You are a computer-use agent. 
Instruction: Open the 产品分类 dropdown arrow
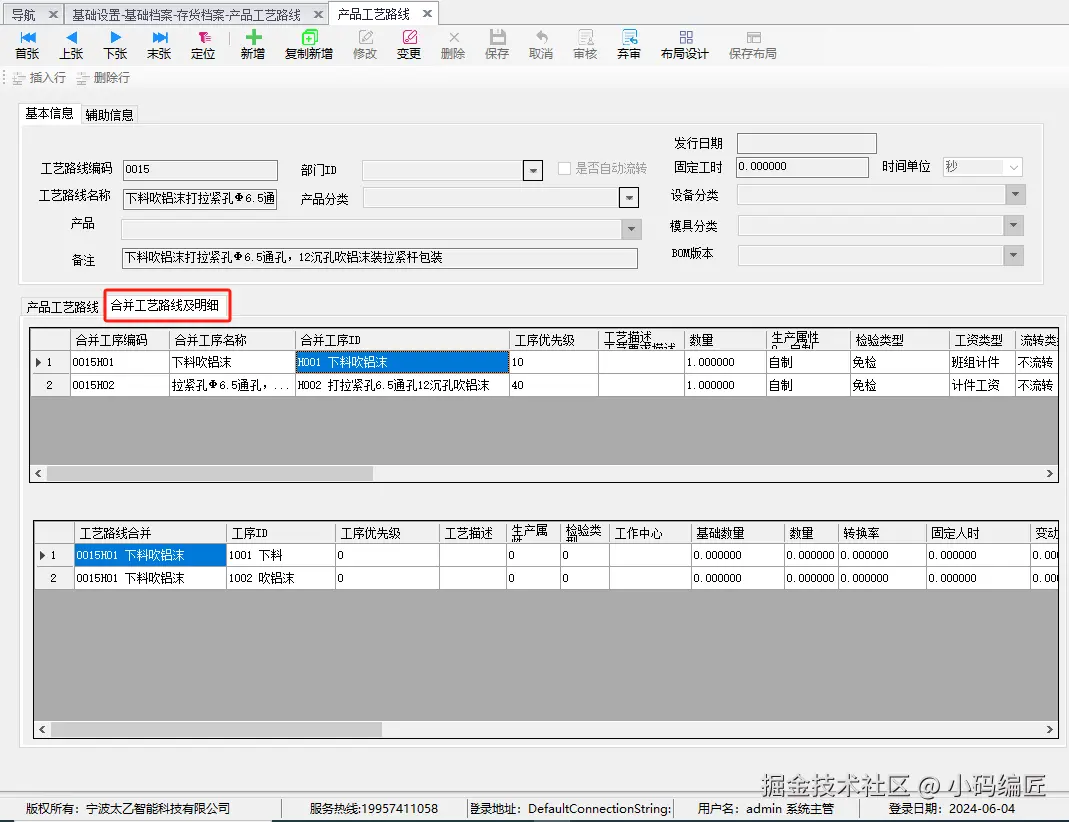629,198
